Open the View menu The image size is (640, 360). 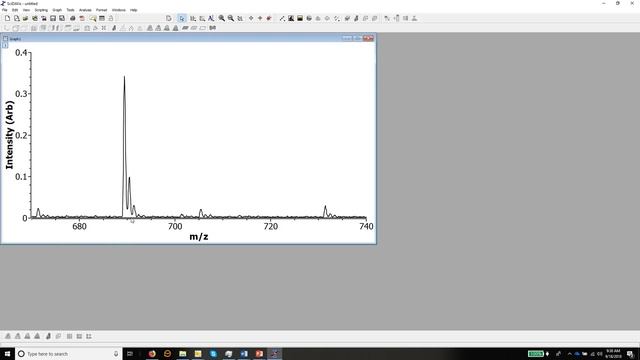pos(26,10)
